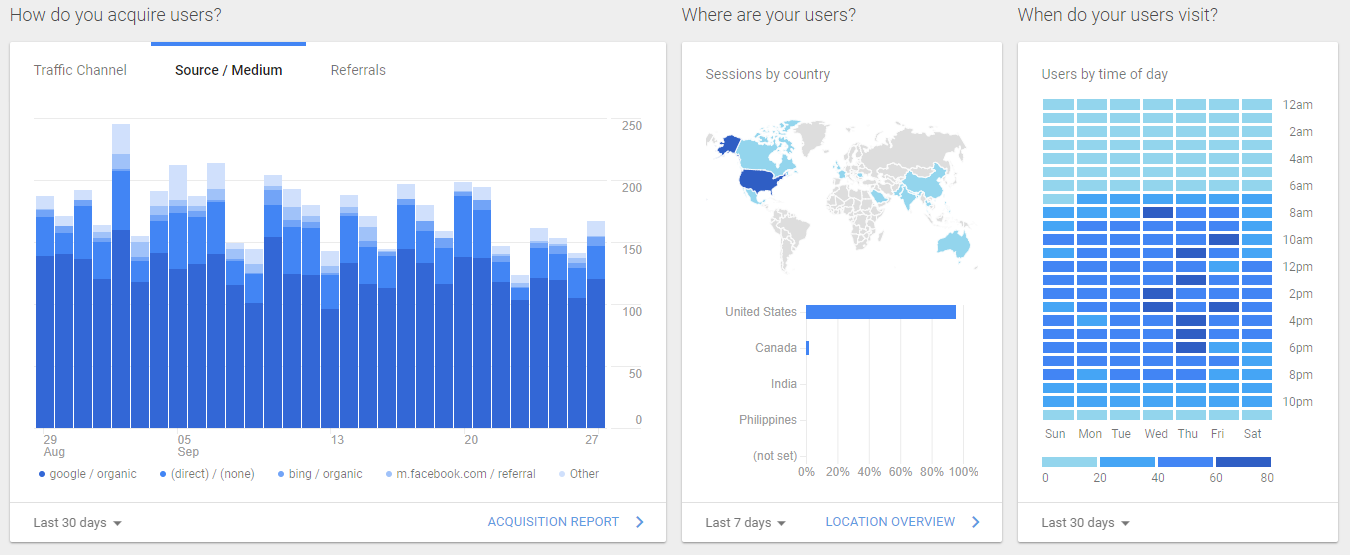The width and height of the screenshot is (1350, 555).
Task: Click the darkest heatmap legend block (60-80)
Action: 1243,462
